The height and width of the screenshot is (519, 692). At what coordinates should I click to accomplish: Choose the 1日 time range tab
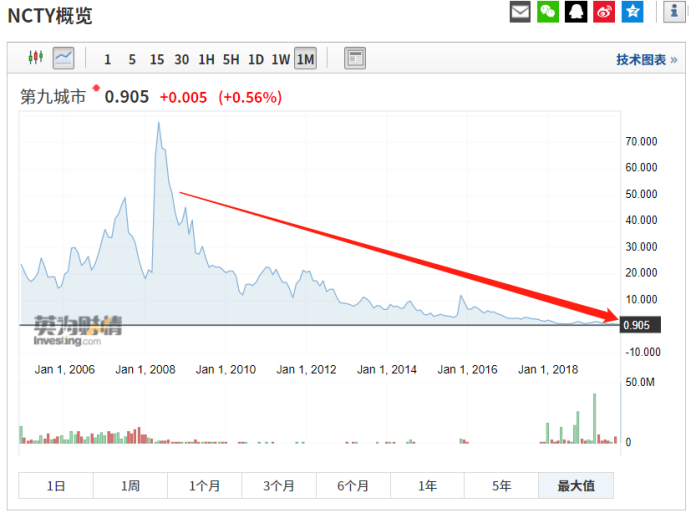56,485
